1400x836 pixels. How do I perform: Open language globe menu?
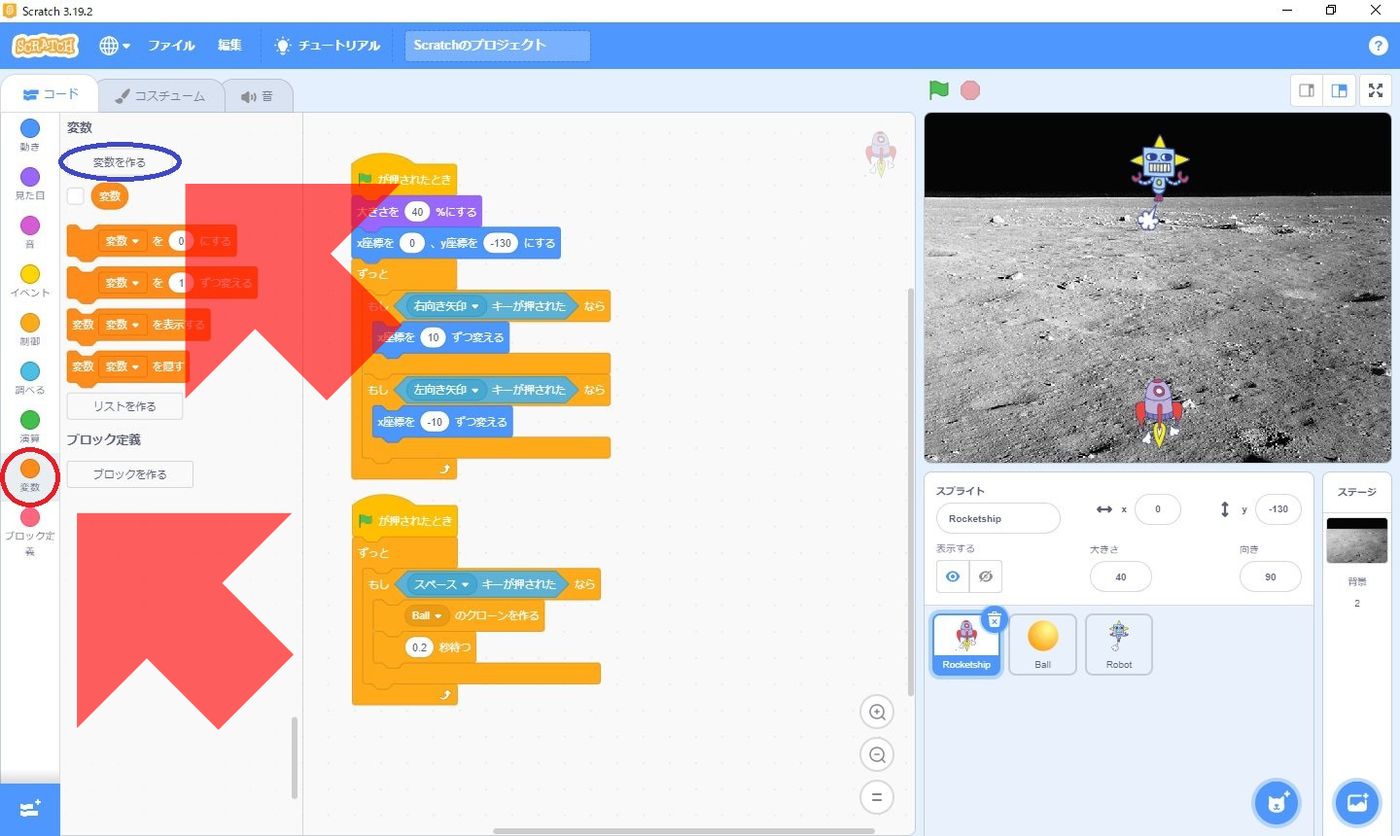[114, 45]
